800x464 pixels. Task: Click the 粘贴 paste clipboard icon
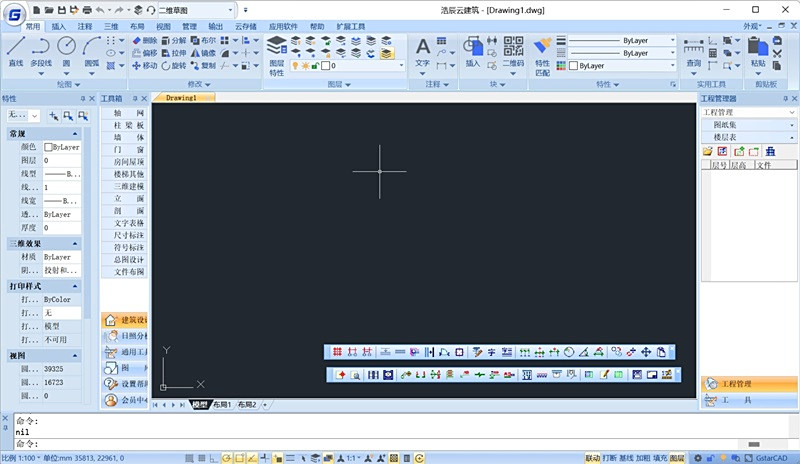758,52
